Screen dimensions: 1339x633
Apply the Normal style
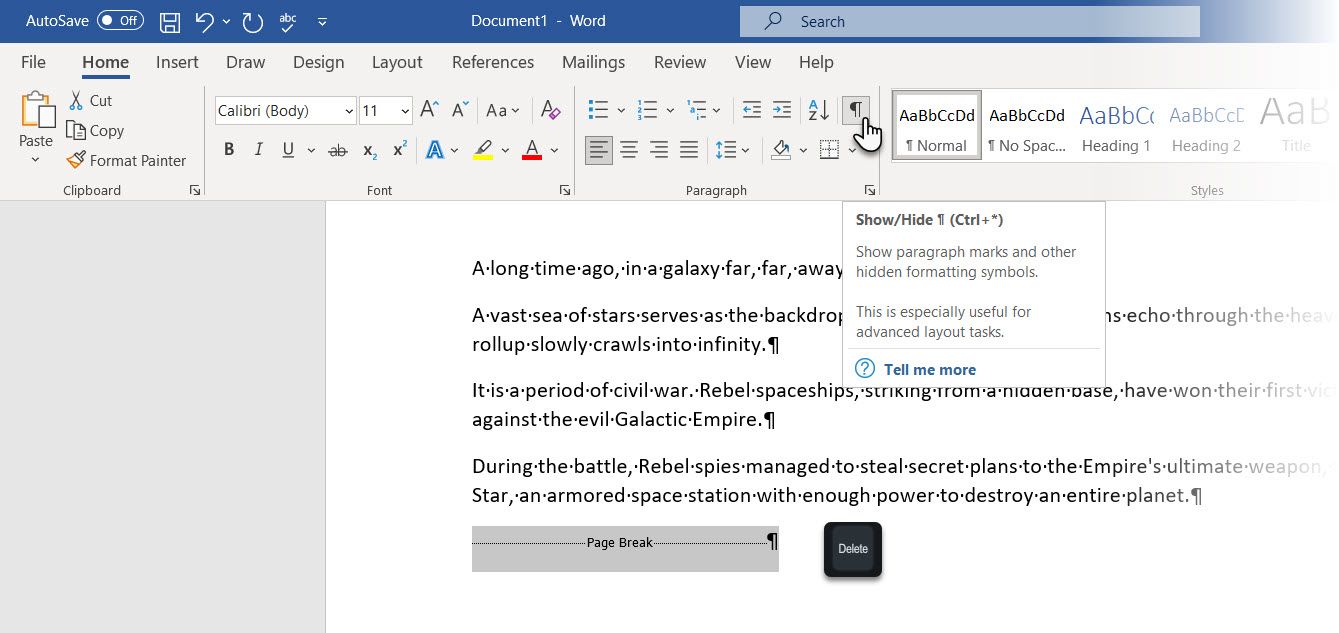(937, 126)
